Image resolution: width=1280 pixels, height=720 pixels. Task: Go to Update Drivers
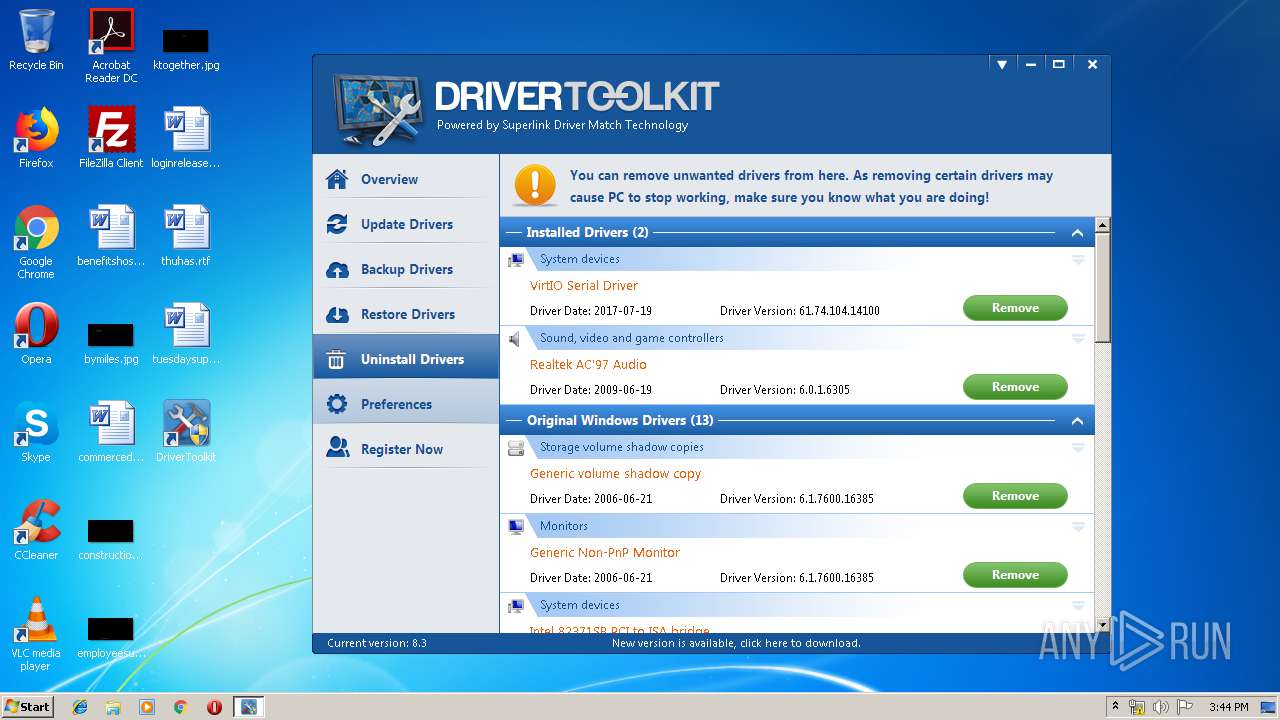405,224
